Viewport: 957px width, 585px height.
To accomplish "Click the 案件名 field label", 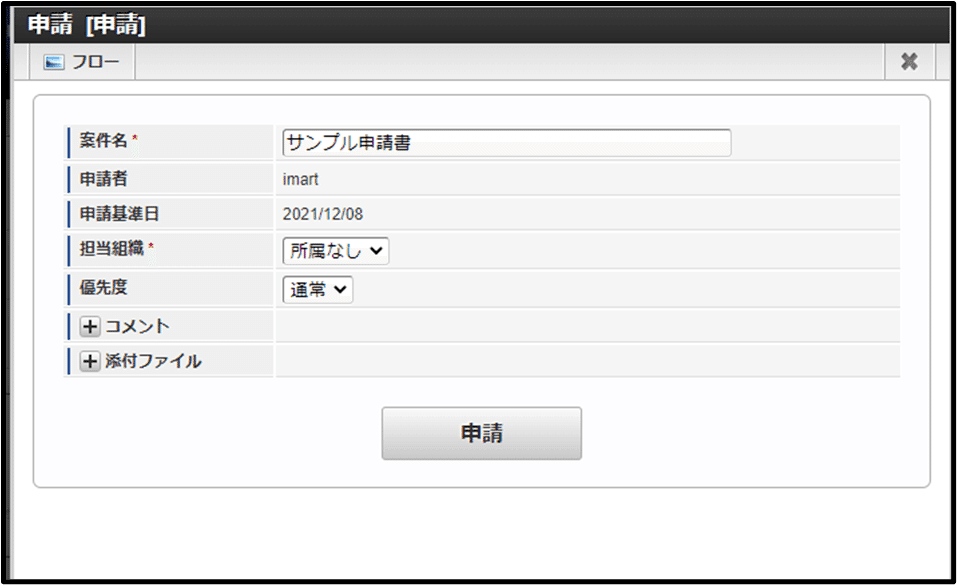I will coord(104,142).
